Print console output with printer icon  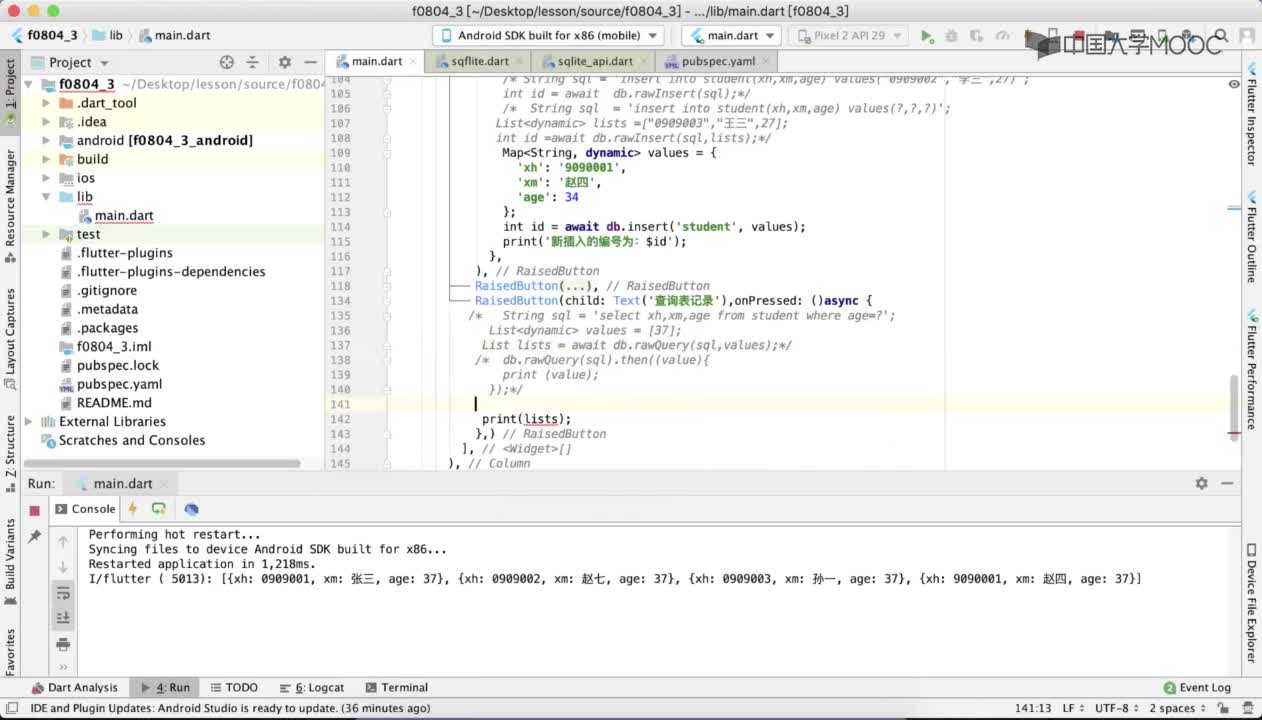[x=63, y=644]
